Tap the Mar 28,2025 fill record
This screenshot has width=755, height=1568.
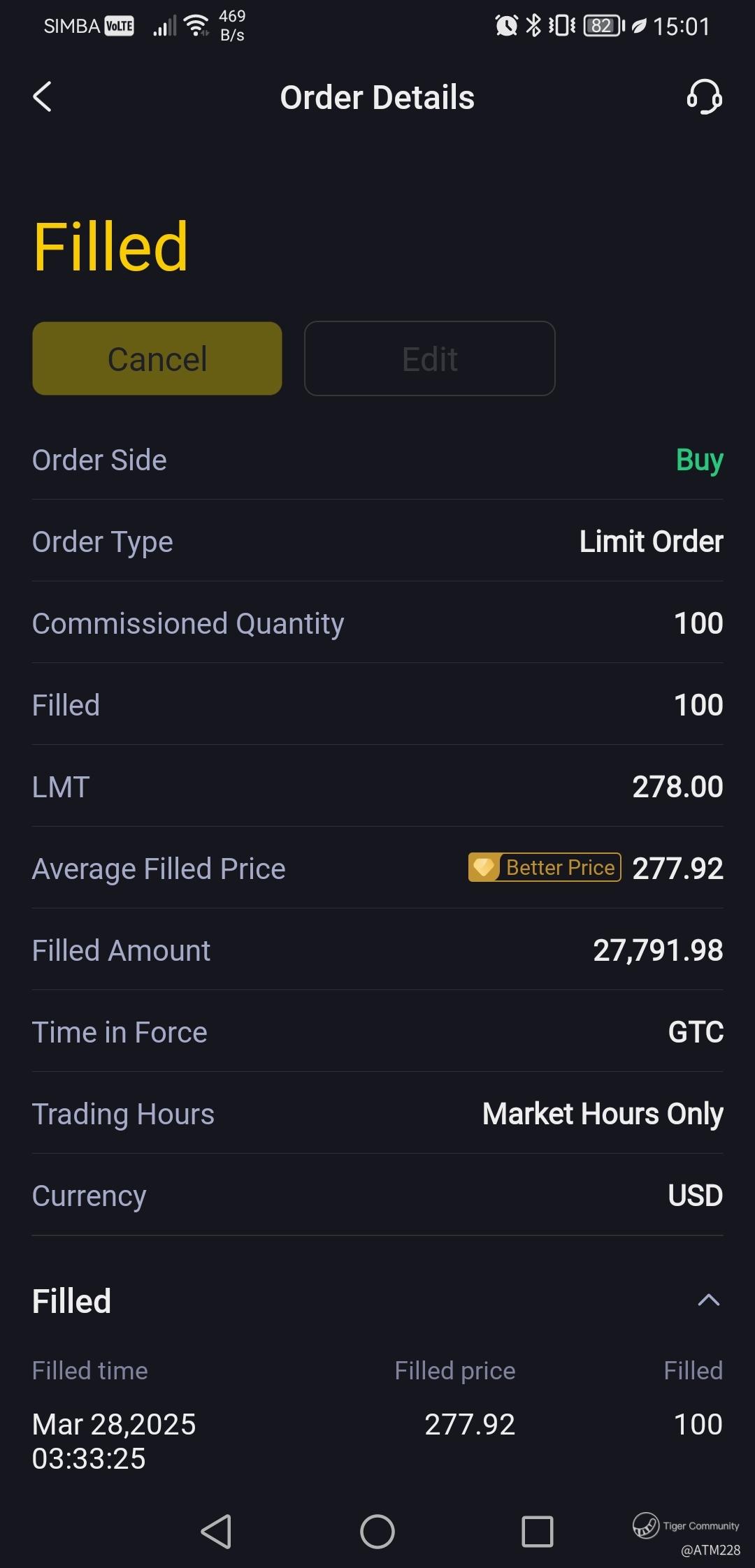point(114,1441)
